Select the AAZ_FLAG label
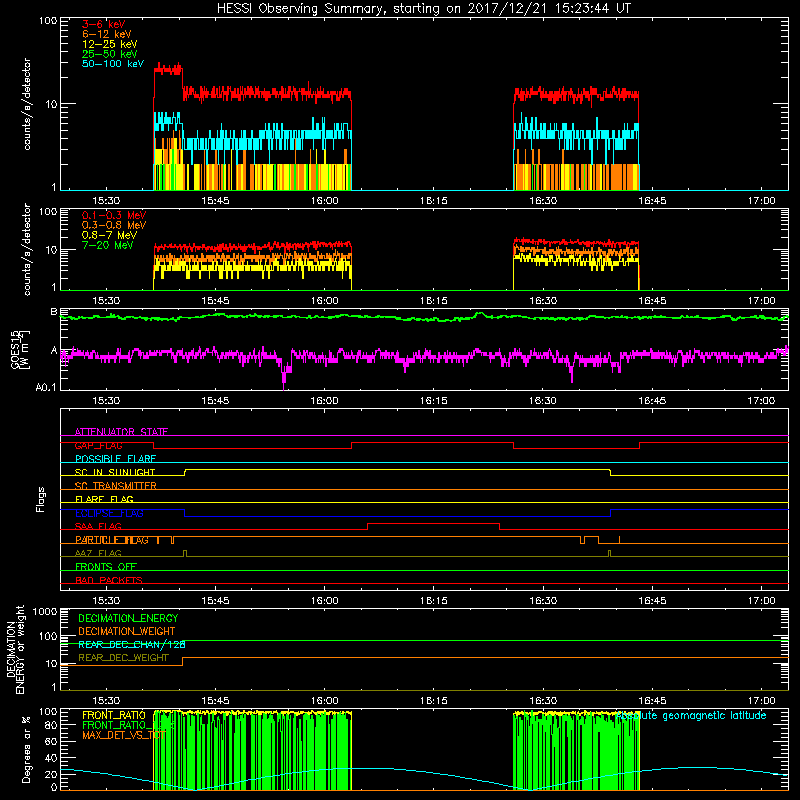Image resolution: width=800 pixels, height=800 pixels. pyautogui.click(x=98, y=553)
